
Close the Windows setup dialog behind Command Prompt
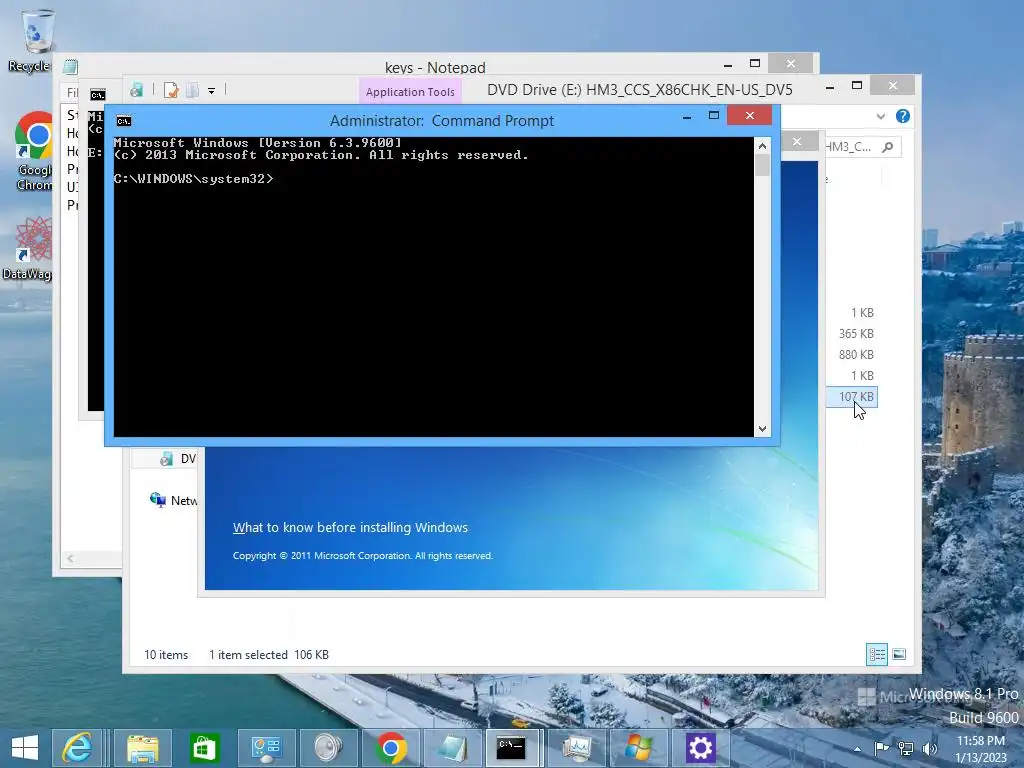tap(797, 141)
